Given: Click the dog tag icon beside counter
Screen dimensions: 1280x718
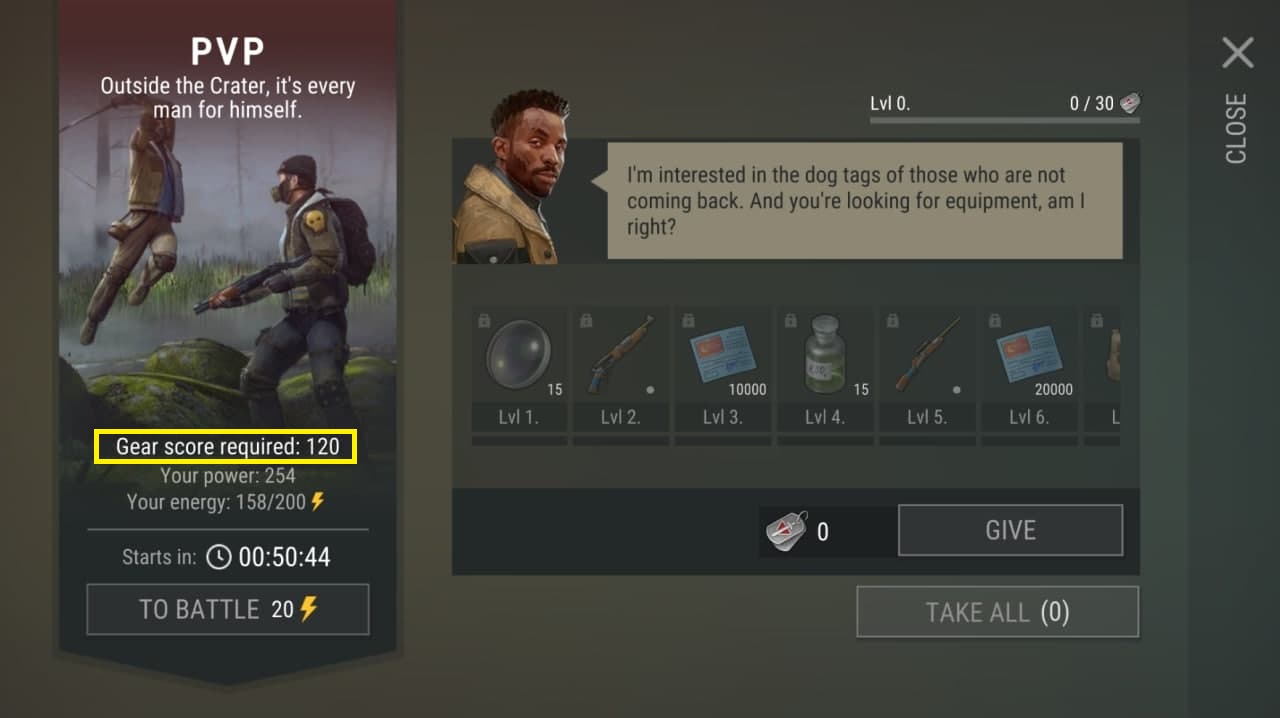Looking at the screenshot, I should [788, 531].
